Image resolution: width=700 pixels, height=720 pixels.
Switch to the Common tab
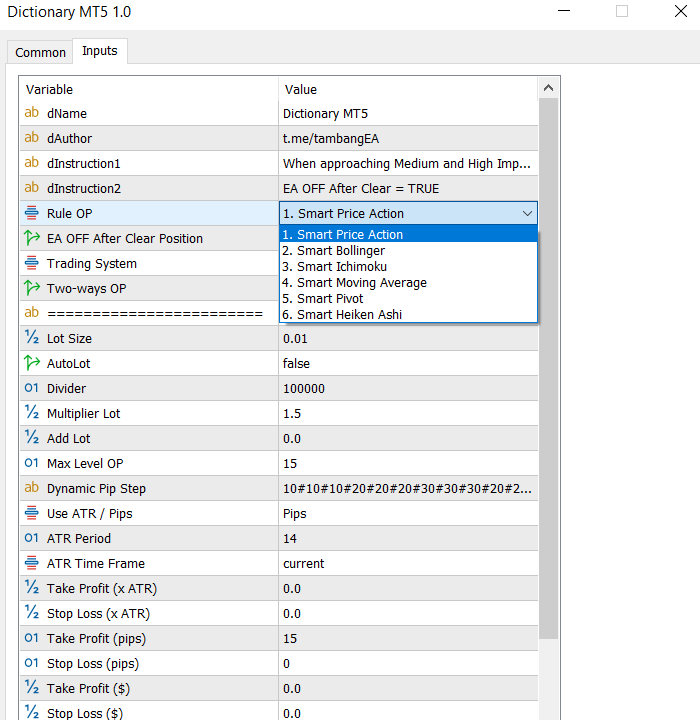pos(41,52)
